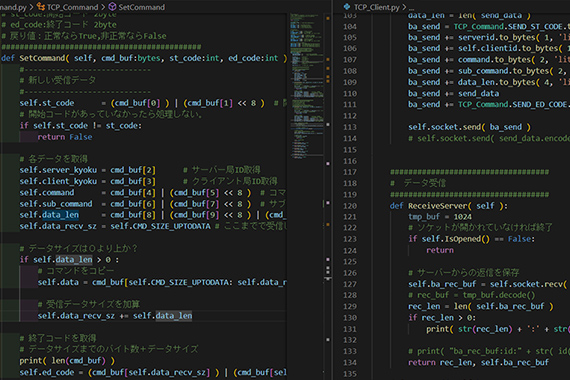This screenshot has height=380, width=570.
Task: Click the '# ed_code:終了コード 2byte' comment
Action: click(x=59, y=25)
